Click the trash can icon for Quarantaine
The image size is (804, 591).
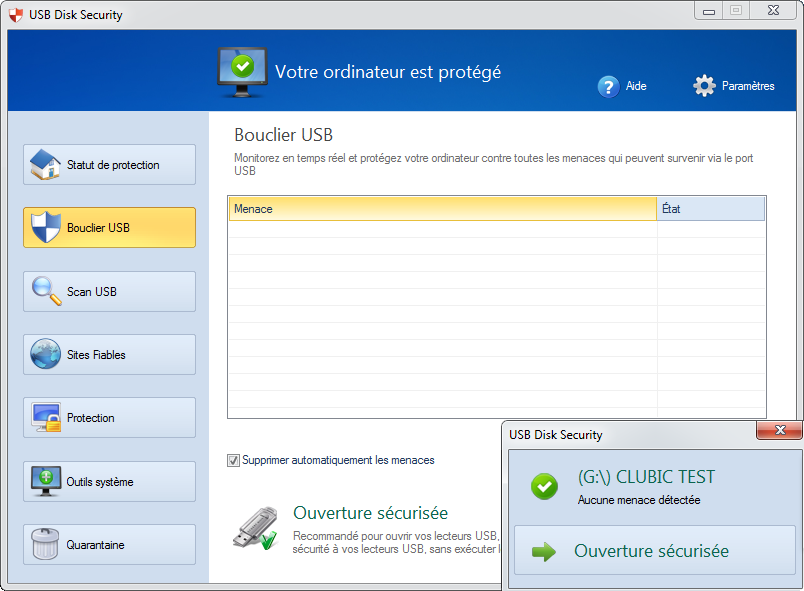tap(45, 544)
